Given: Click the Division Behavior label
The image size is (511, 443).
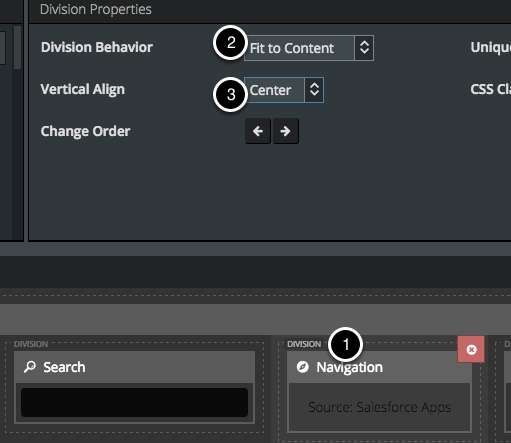Looking at the screenshot, I should tap(97, 47).
